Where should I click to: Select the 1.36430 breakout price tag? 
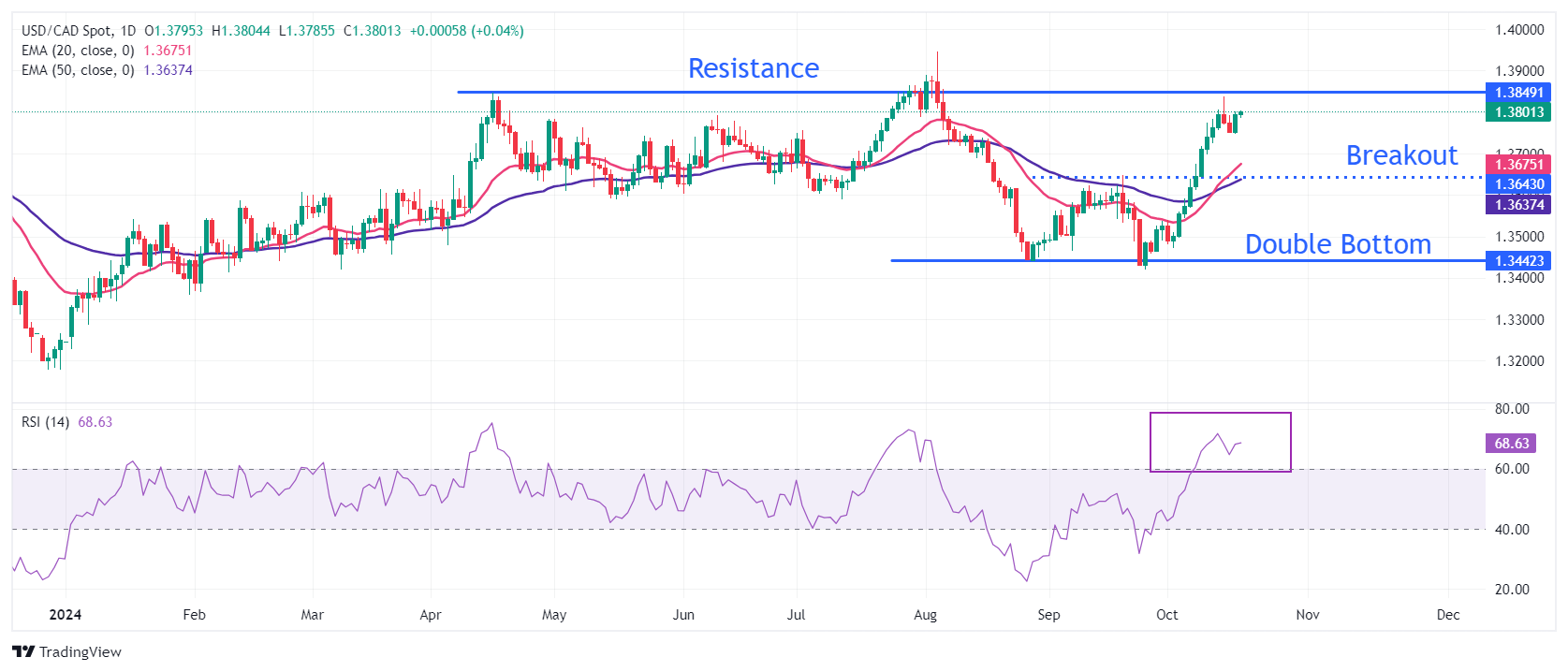click(1517, 184)
